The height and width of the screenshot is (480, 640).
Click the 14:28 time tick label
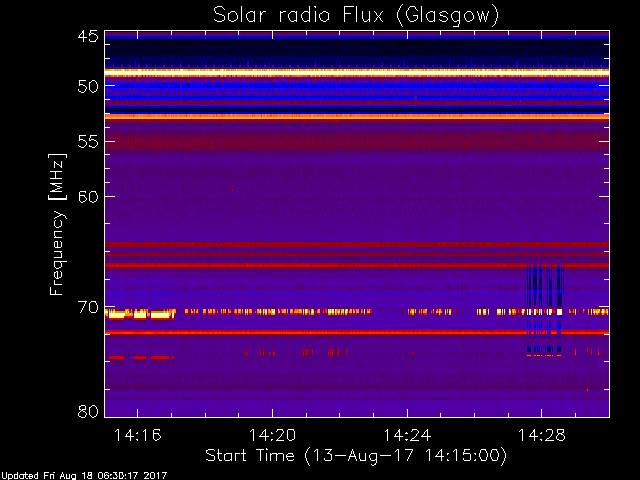point(542,436)
